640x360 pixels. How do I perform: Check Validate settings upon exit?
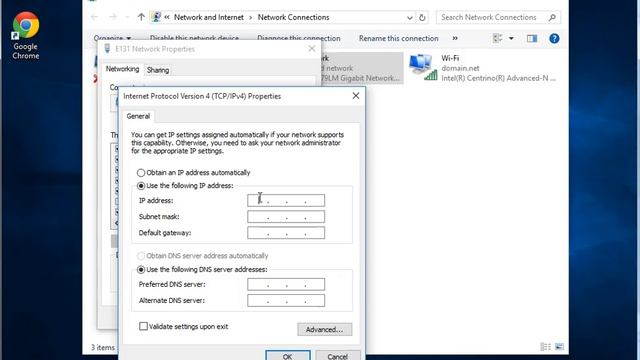click(x=143, y=326)
